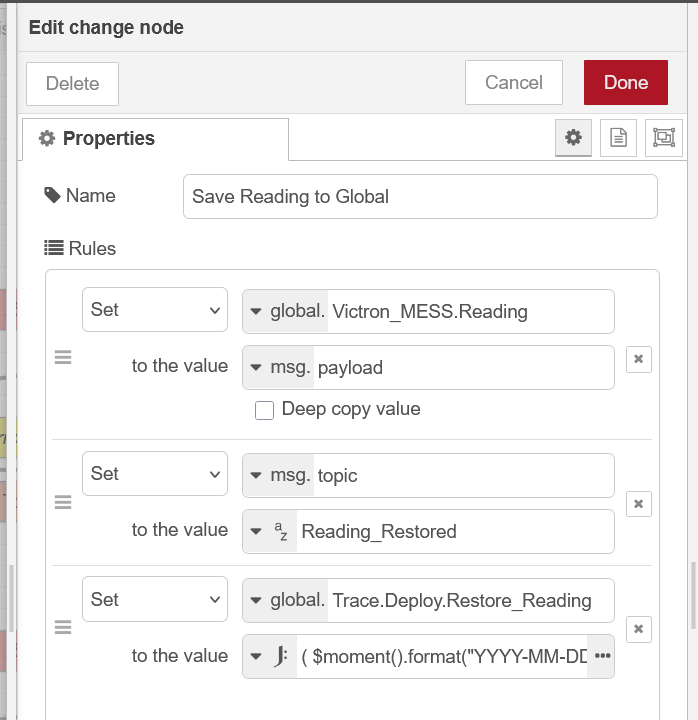Viewport: 698px width, 720px height.
Task: Click the Cancel button
Action: (514, 83)
